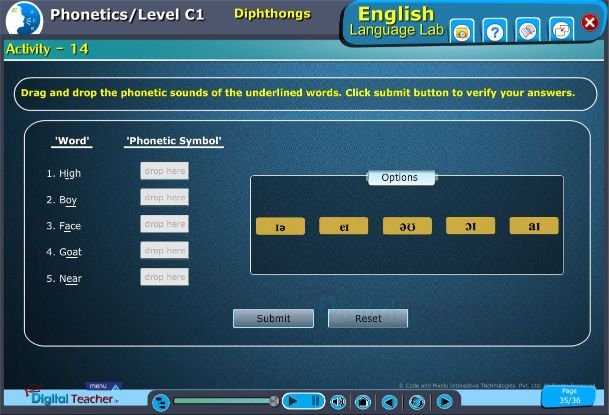Click the speaking head Phonetics logo
The image size is (609, 415).
24,18
